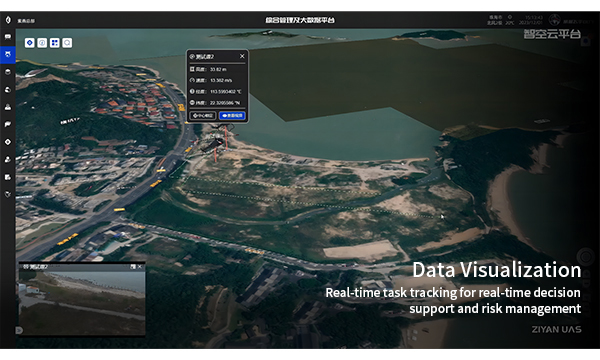
Task: Click the compass icon in top bar
Action: (x=554, y=20)
